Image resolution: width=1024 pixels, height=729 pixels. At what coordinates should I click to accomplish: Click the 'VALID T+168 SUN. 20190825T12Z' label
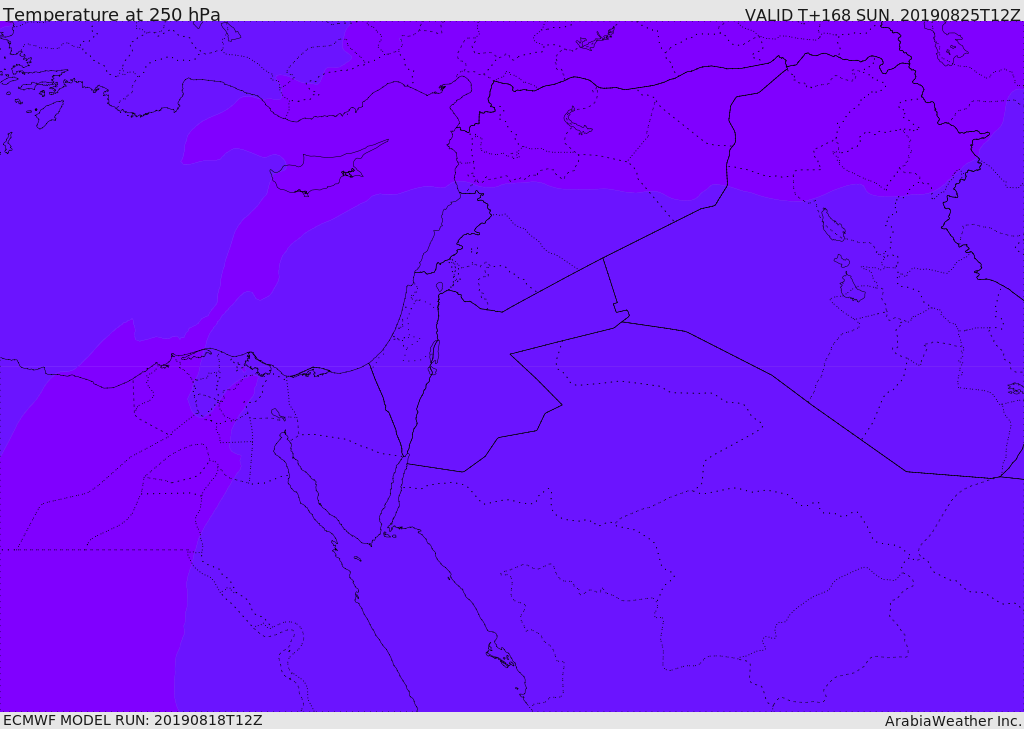[882, 14]
